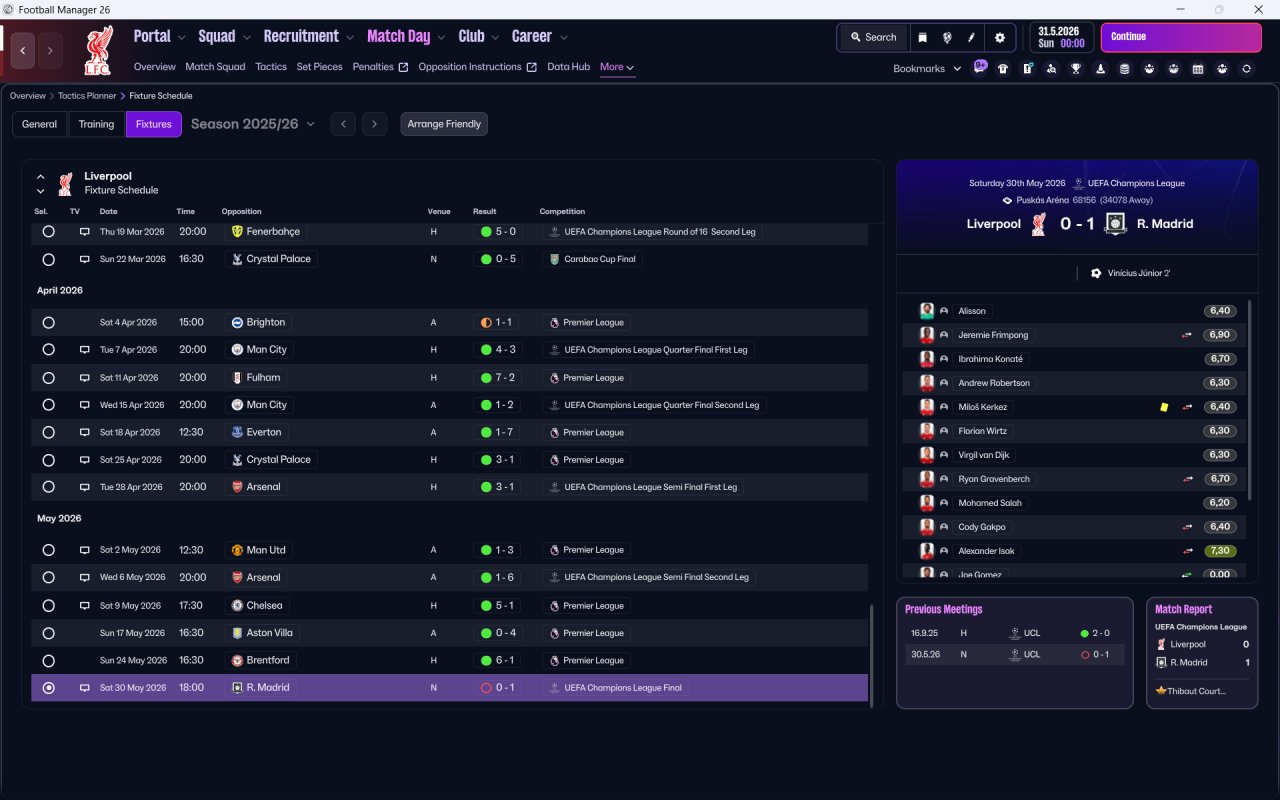Select the Brighton fixture radio button
This screenshot has height=800, width=1280.
tap(48, 322)
